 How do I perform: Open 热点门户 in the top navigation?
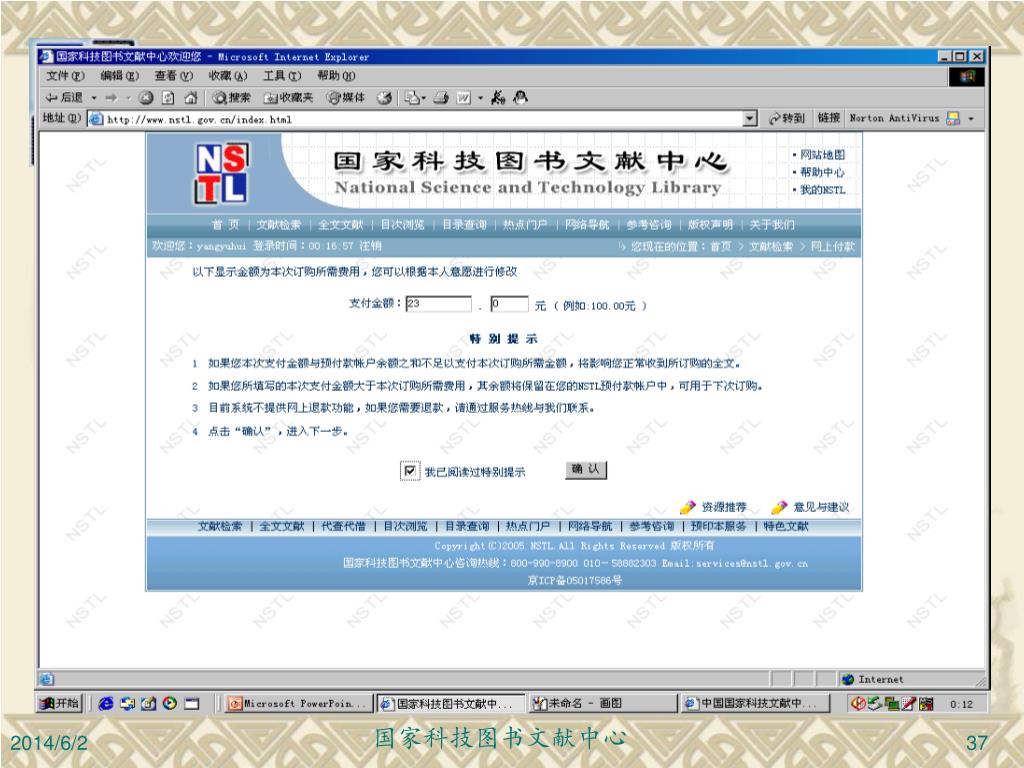525,225
